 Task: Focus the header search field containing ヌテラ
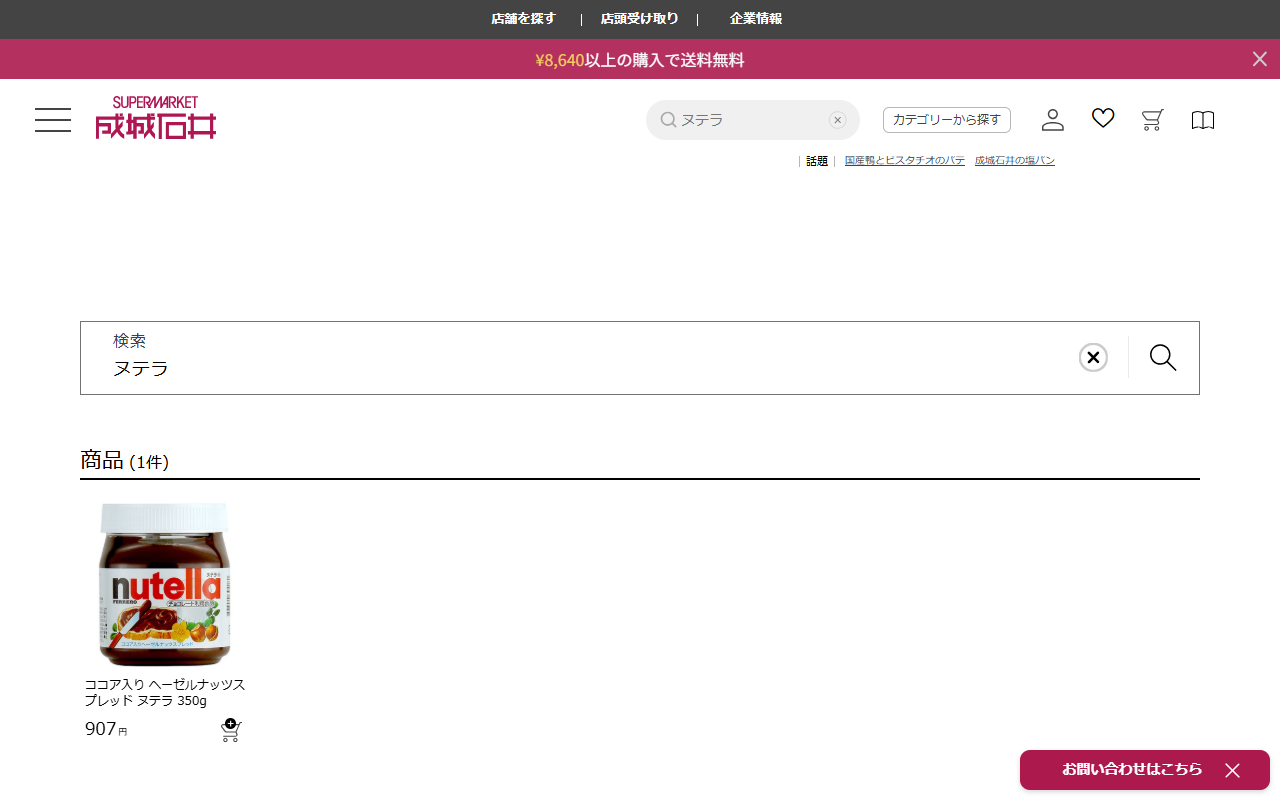point(753,120)
